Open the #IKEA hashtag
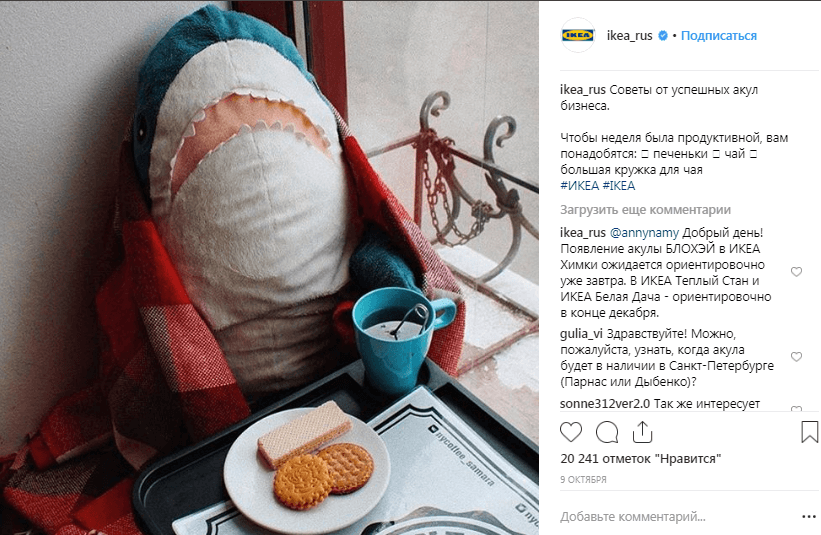The width and height of the screenshot is (821, 535). 618,185
